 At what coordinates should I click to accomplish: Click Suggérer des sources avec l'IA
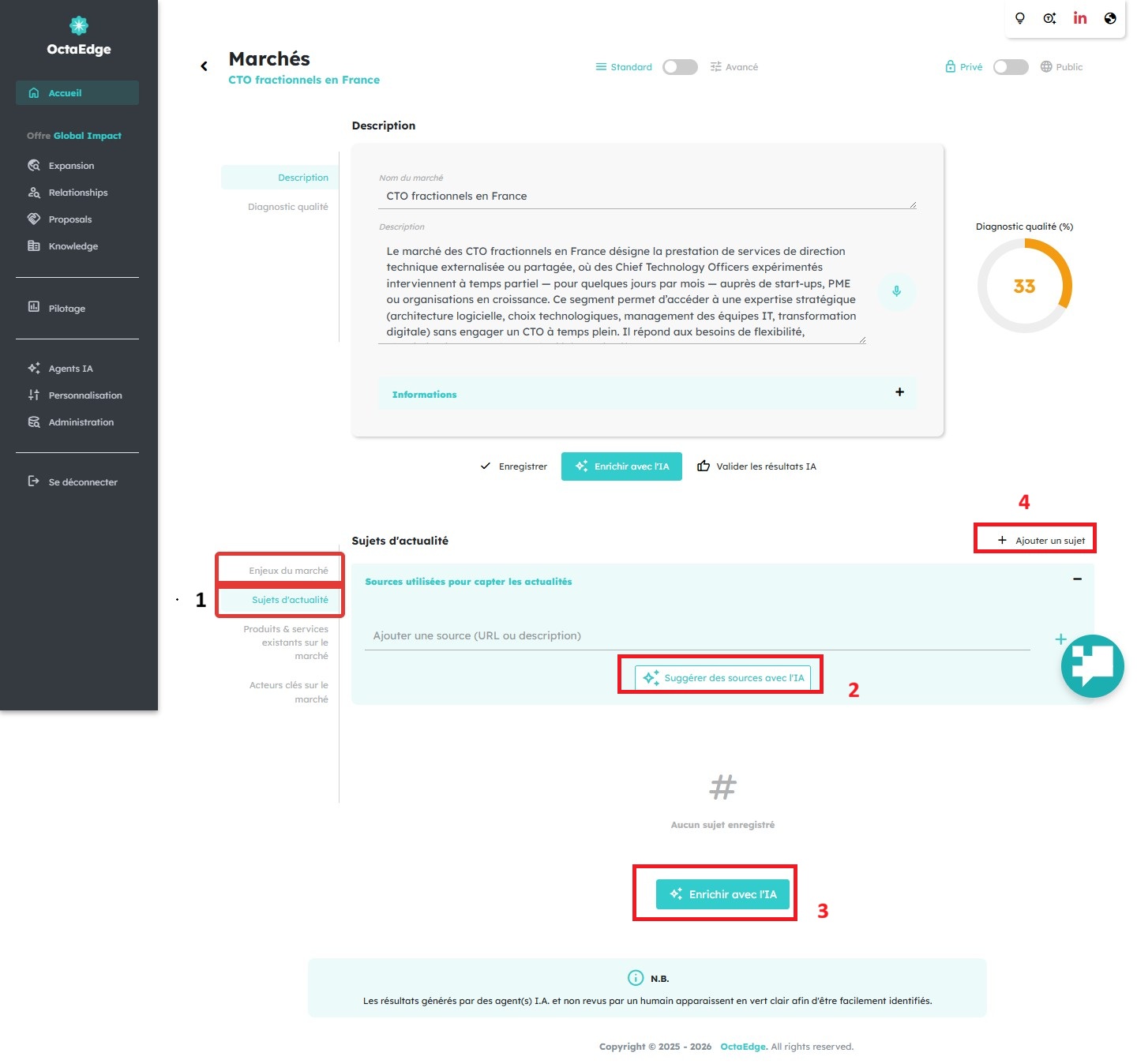click(x=722, y=678)
